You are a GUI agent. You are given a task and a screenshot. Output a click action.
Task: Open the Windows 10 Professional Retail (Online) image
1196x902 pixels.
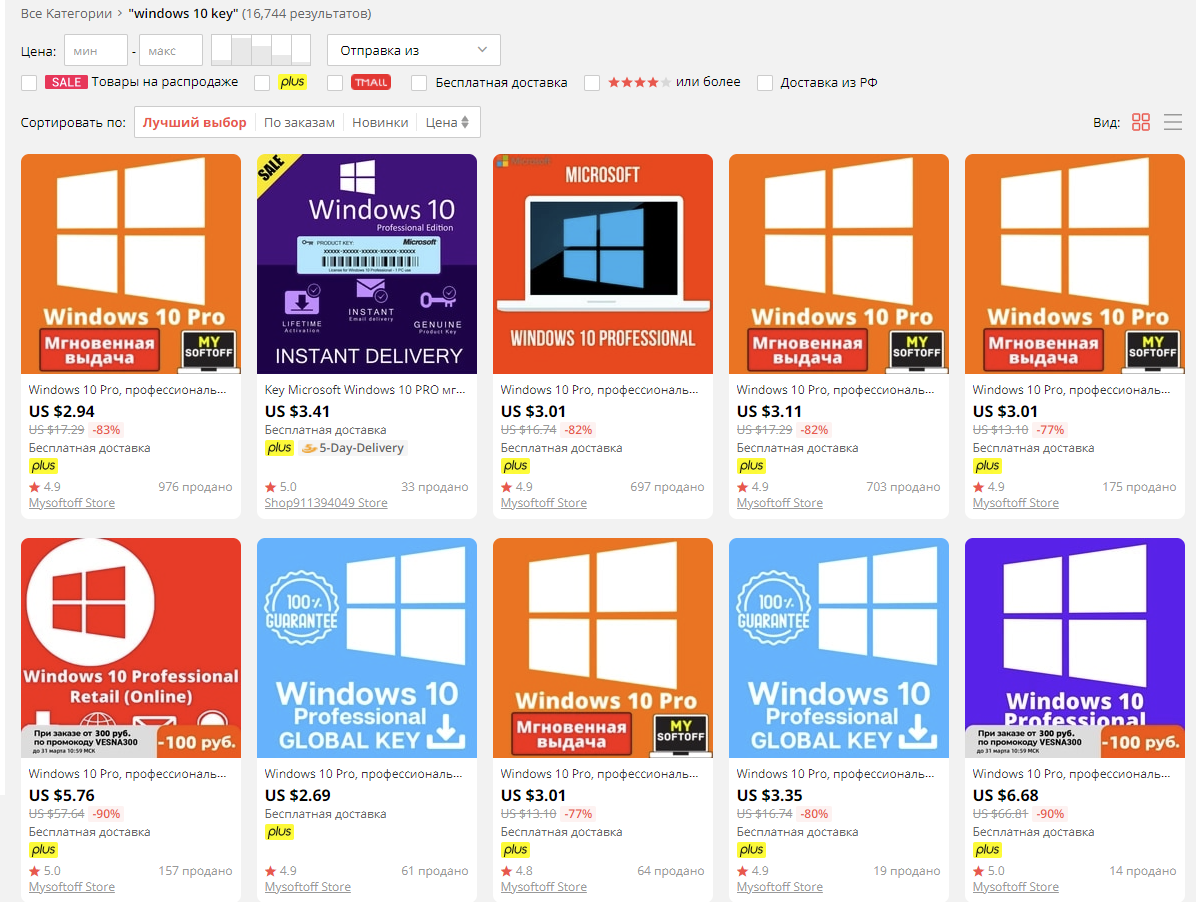click(x=131, y=648)
